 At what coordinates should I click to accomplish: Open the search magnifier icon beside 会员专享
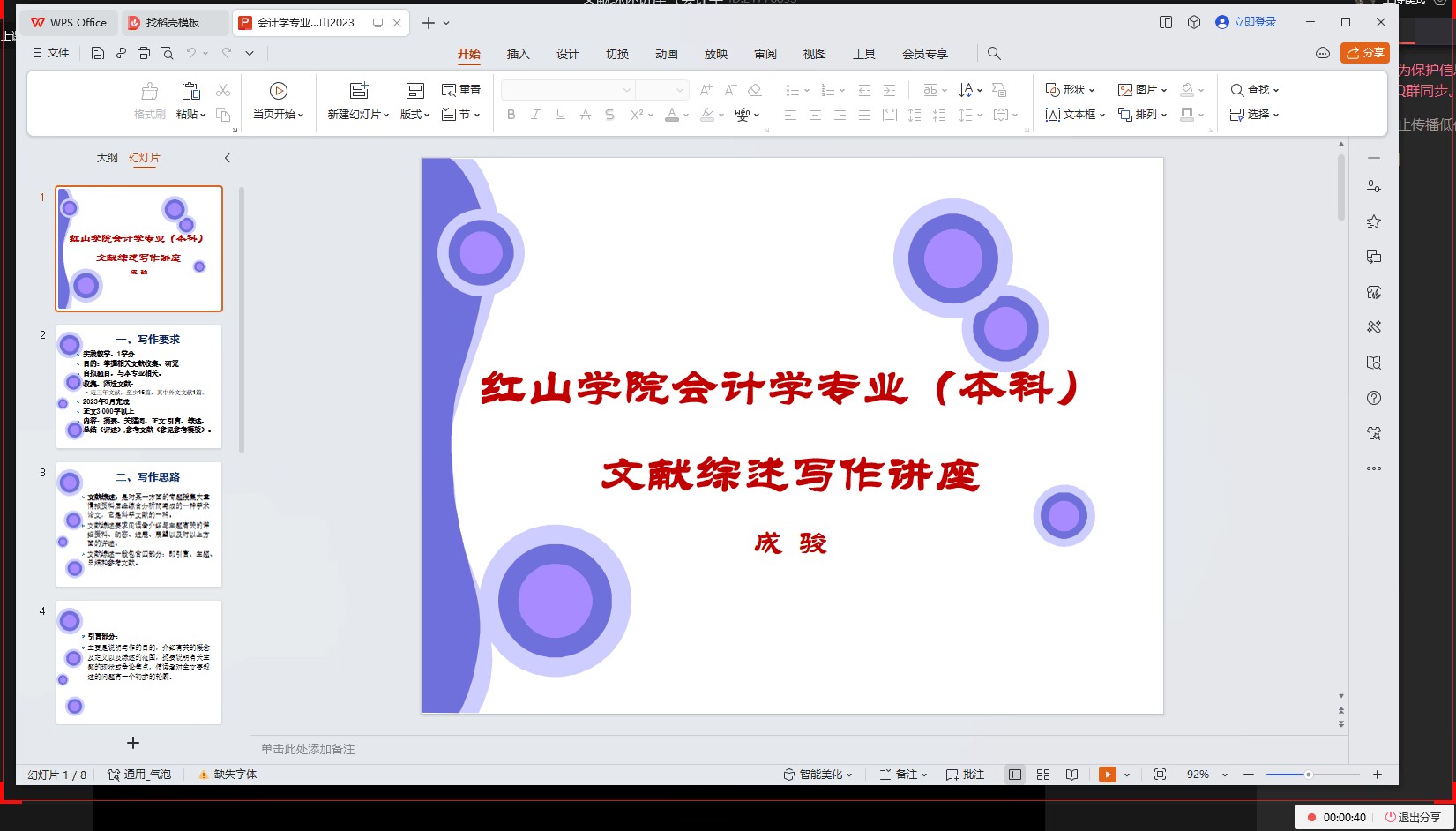(x=994, y=54)
